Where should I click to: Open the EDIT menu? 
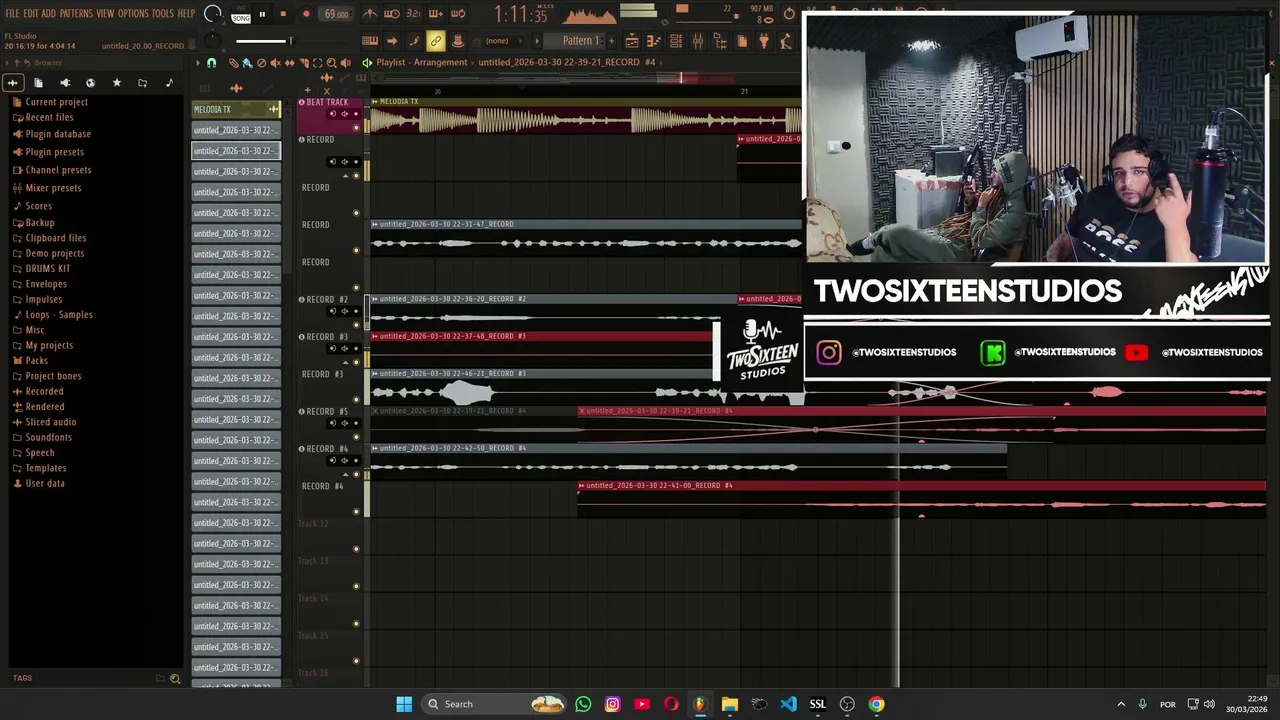[x=31, y=13]
